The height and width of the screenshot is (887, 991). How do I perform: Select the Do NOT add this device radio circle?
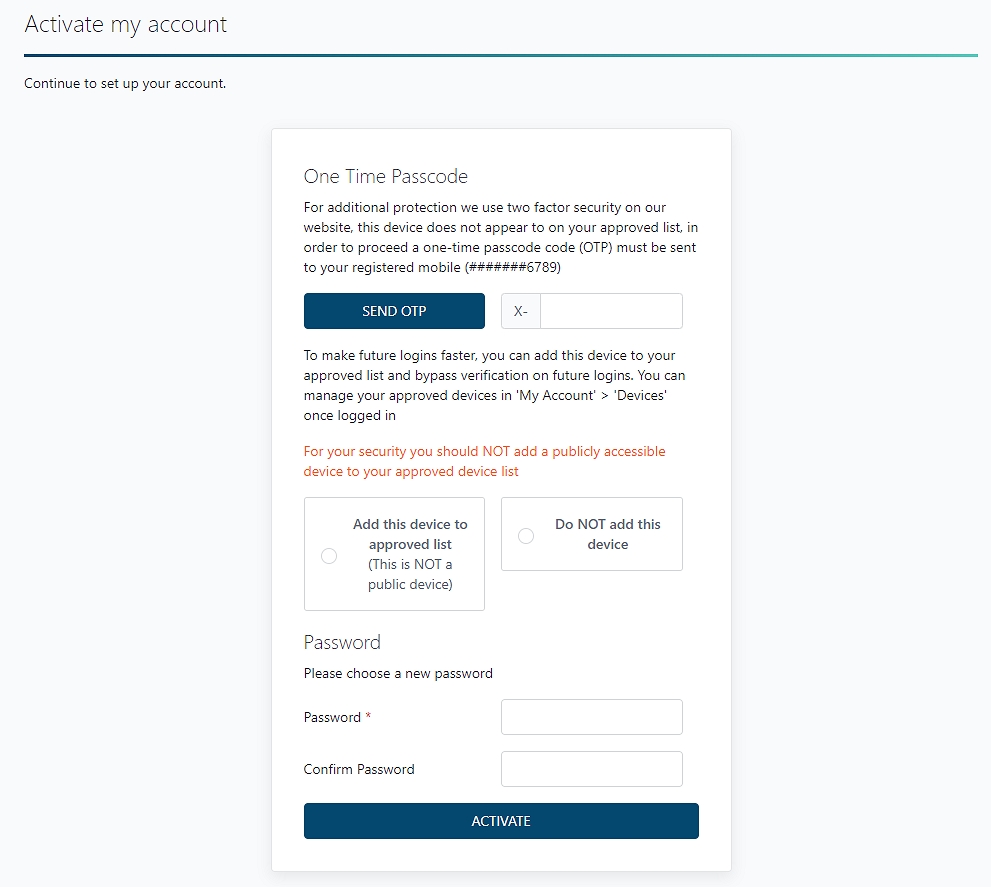click(526, 536)
